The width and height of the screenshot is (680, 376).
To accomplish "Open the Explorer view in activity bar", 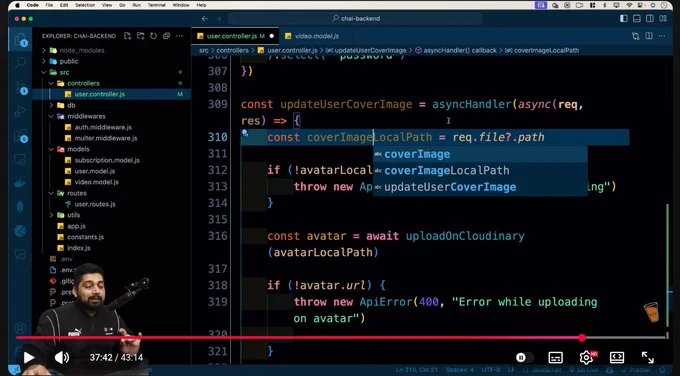I will 20,40.
